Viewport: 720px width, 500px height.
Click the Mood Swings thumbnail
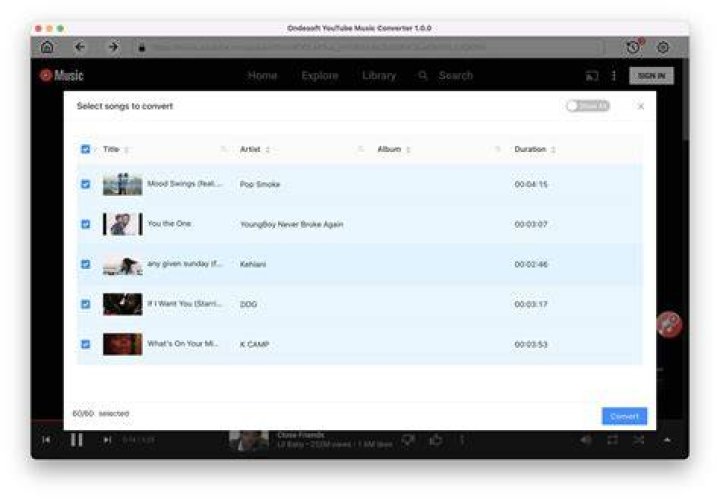click(x=123, y=184)
